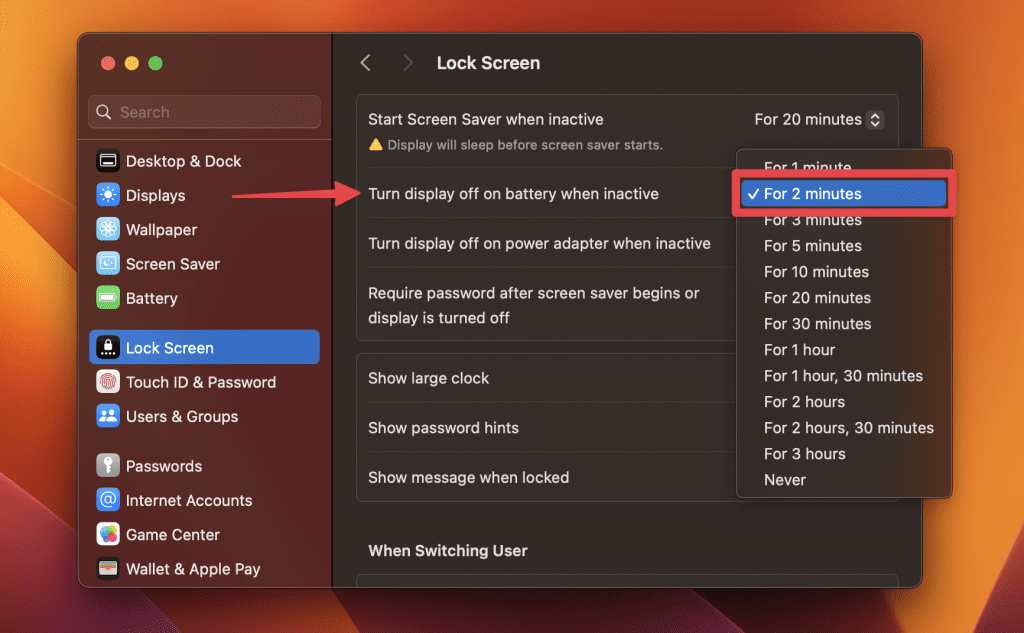The width and height of the screenshot is (1024, 633).
Task: Select Never in the dropdown list
Action: point(784,480)
